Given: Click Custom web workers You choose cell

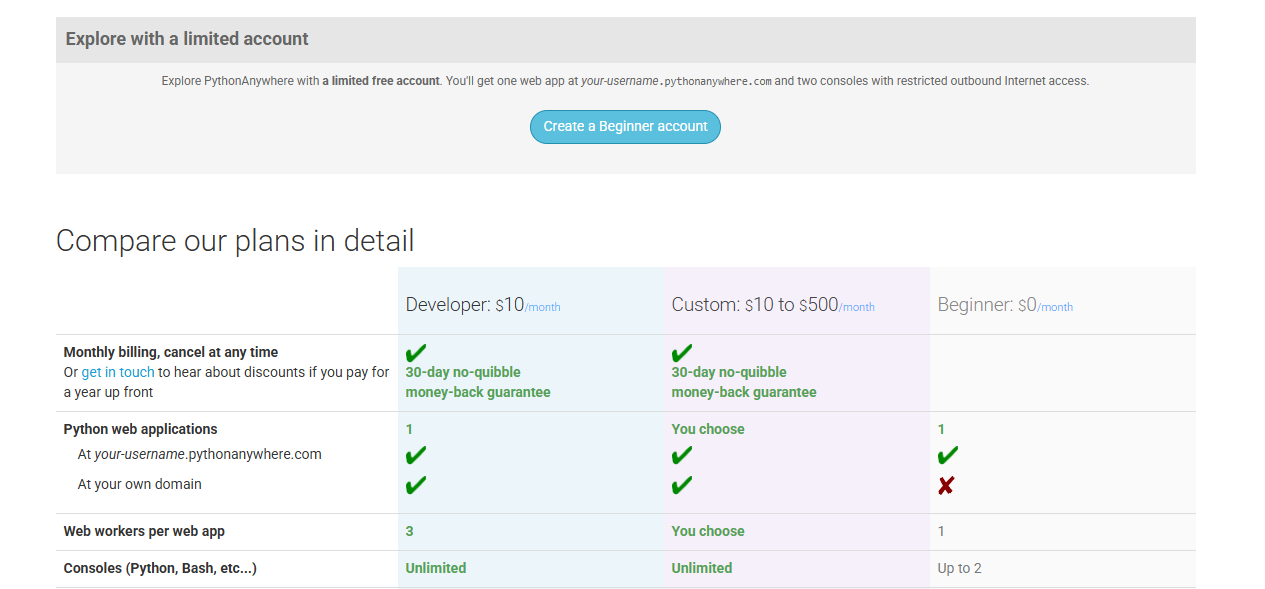Looking at the screenshot, I should pyautogui.click(x=708, y=531).
